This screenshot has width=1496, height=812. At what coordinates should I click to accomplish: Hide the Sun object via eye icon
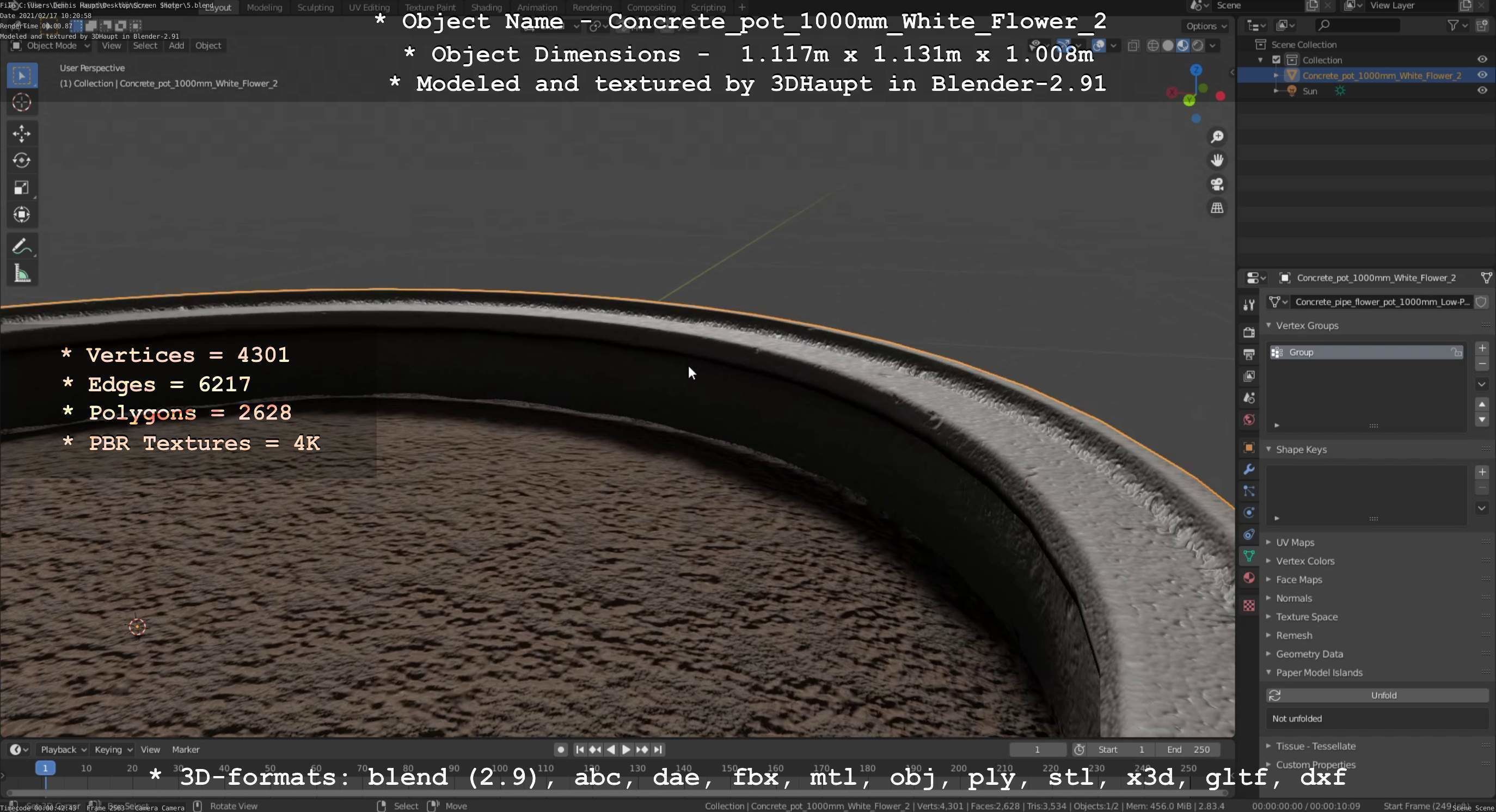click(1482, 90)
